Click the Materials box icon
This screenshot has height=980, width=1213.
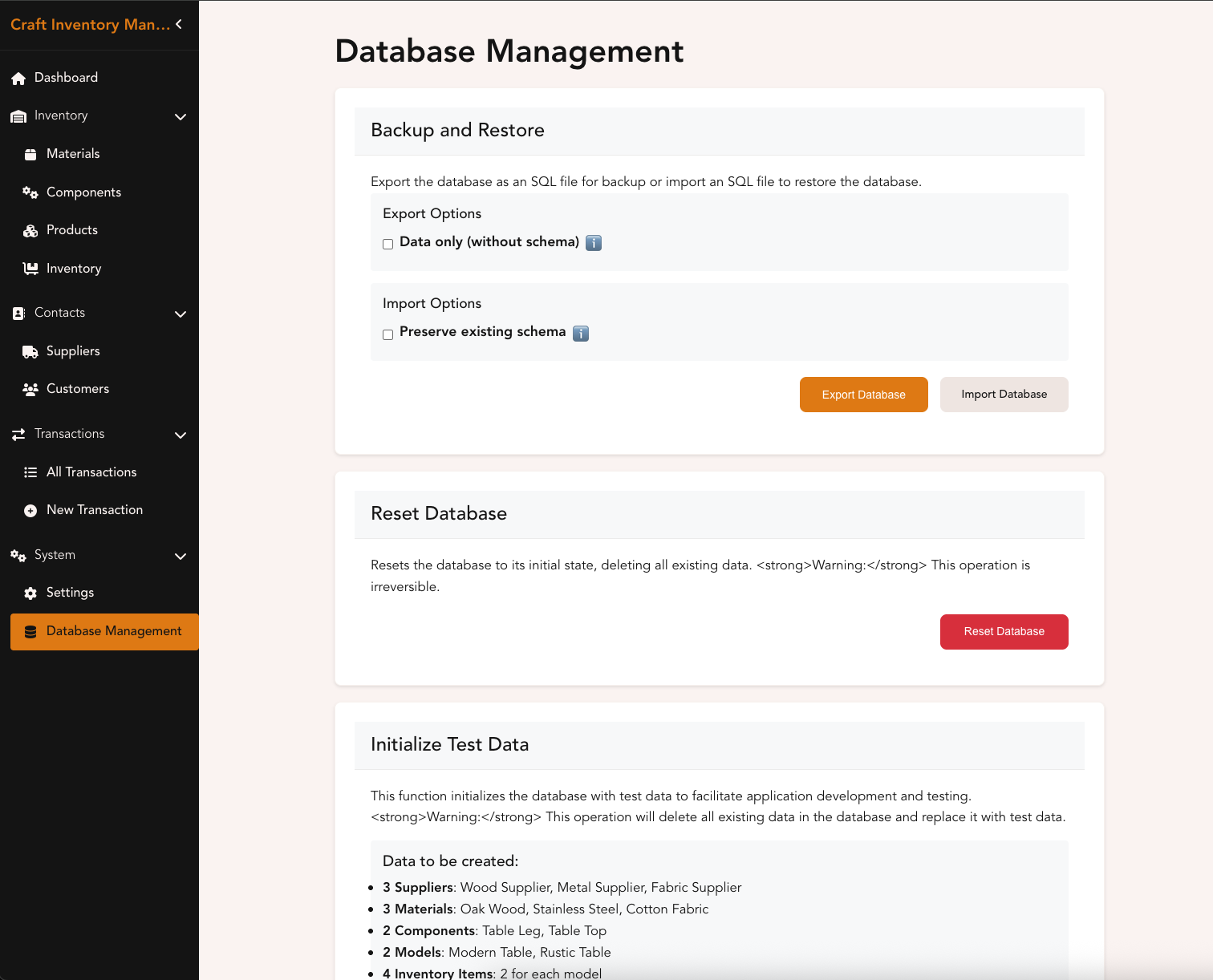30,154
